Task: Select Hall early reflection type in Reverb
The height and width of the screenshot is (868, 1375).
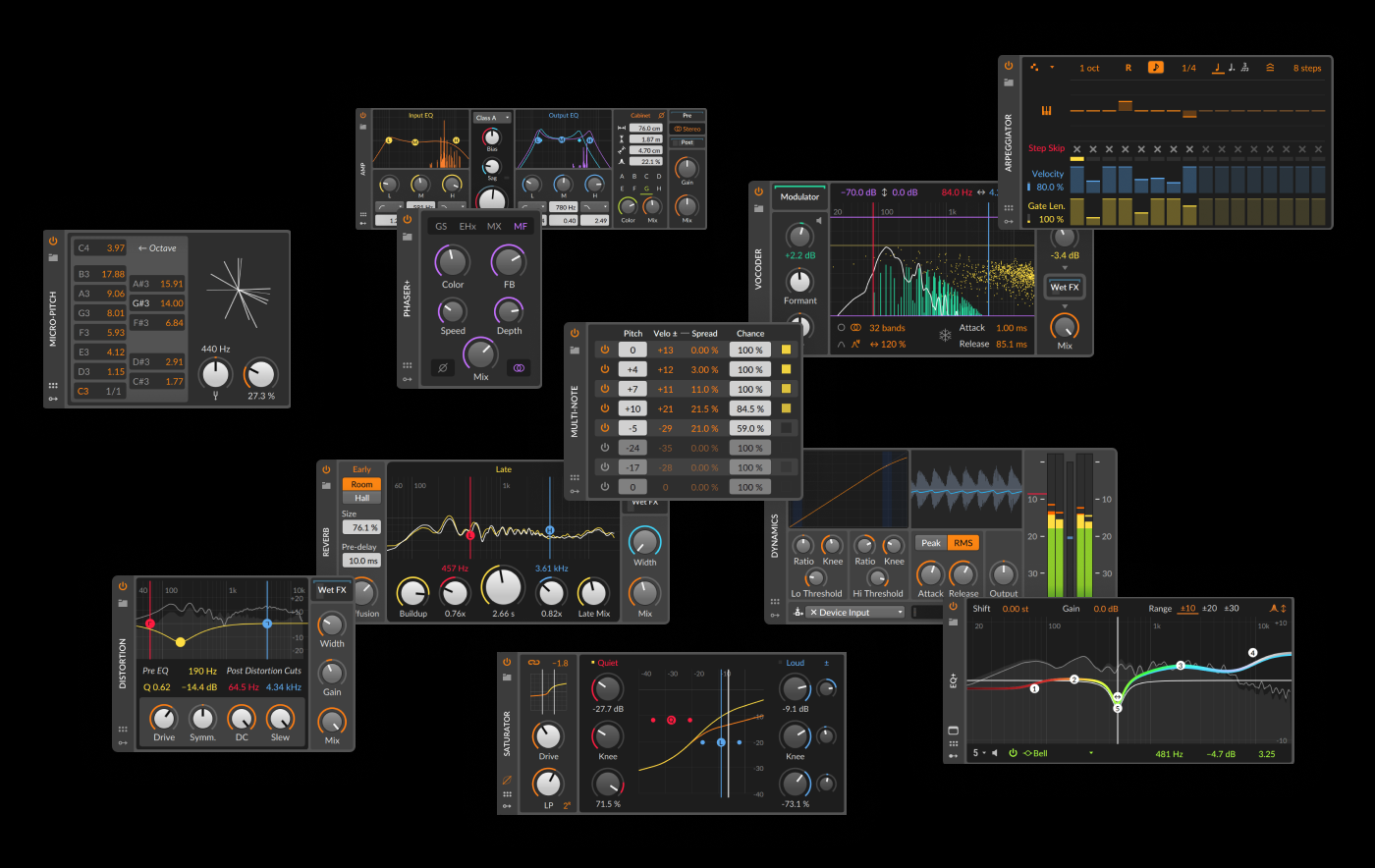Action: click(361, 498)
